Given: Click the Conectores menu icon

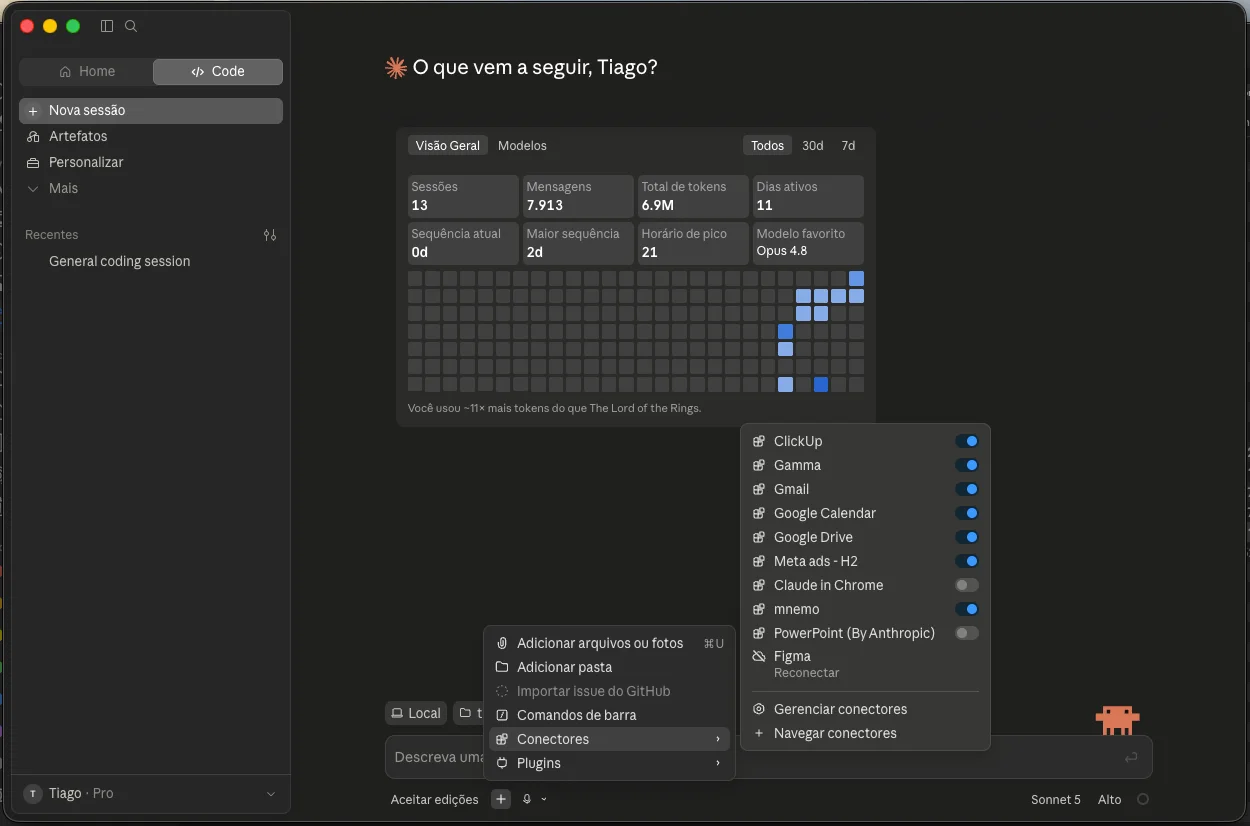Looking at the screenshot, I should (502, 739).
